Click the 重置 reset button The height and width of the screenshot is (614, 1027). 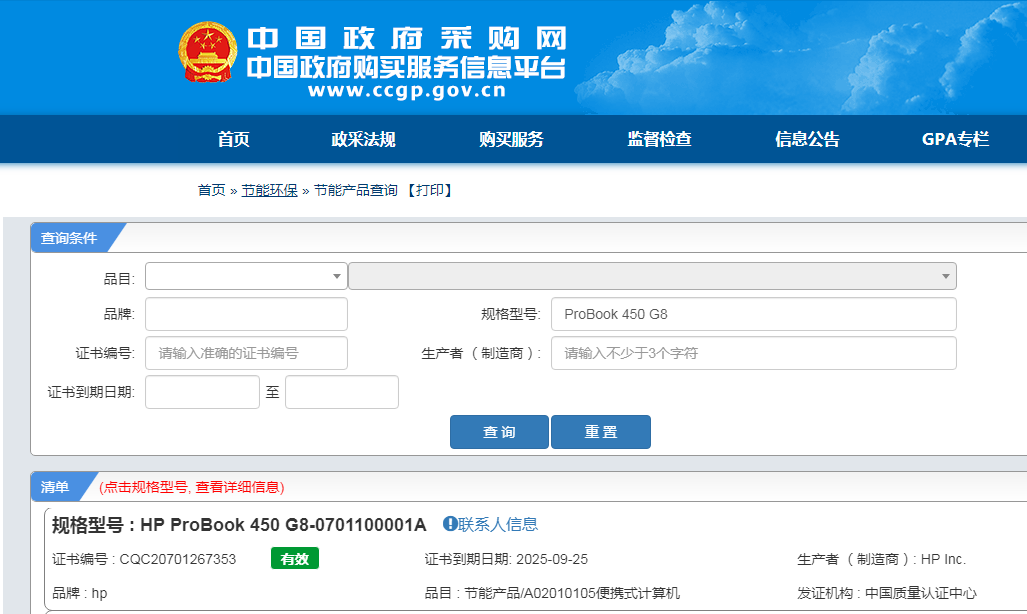[x=601, y=432]
